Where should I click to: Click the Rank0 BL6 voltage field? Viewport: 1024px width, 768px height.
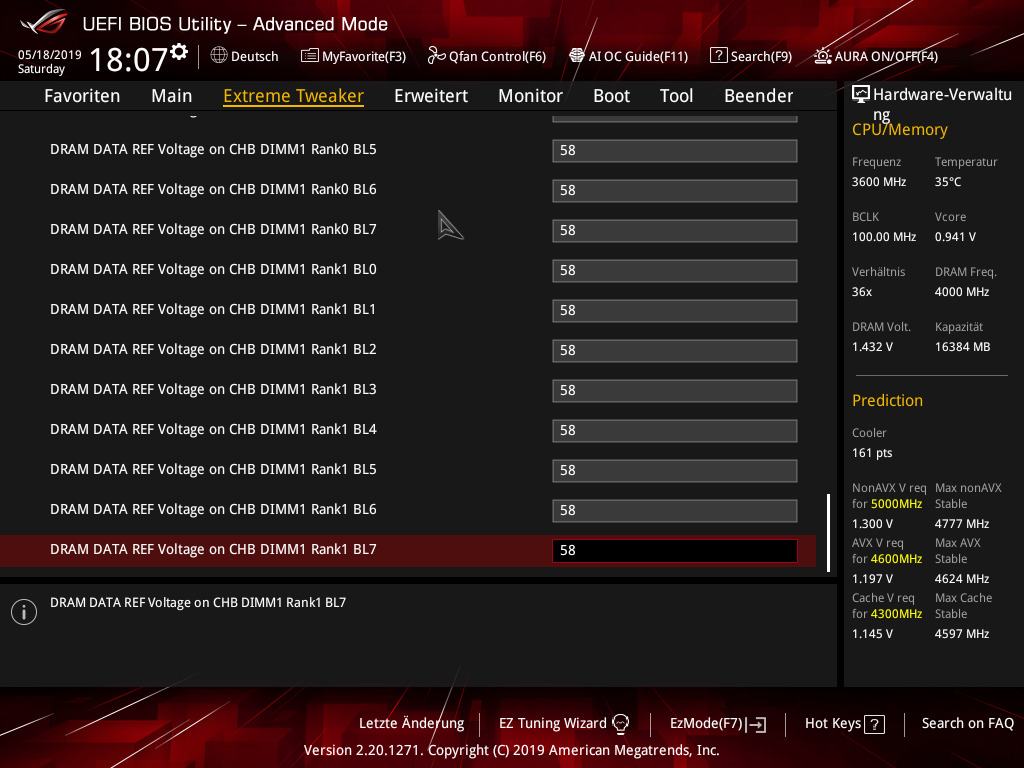tap(675, 191)
